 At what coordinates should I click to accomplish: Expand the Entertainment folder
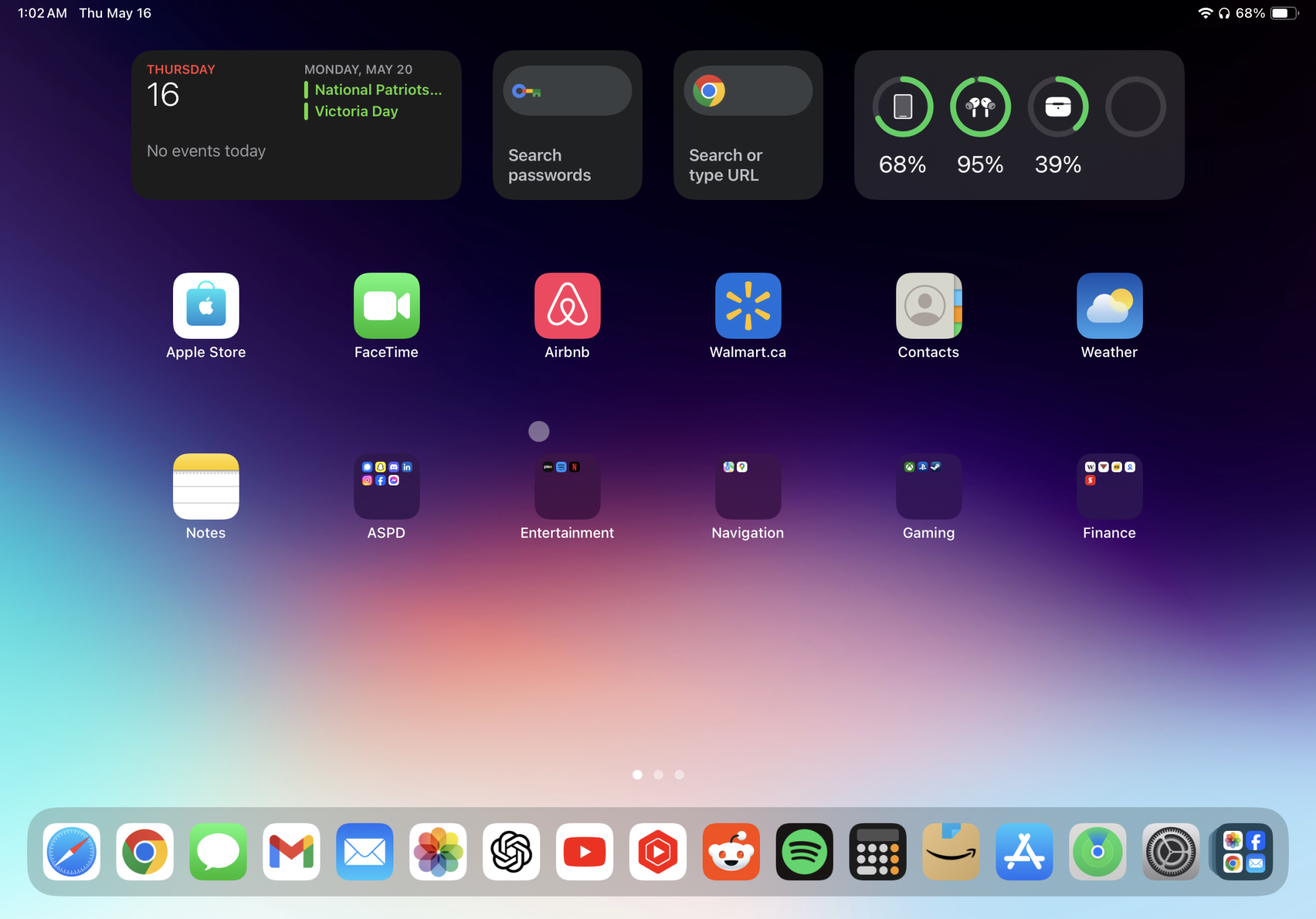click(567, 487)
